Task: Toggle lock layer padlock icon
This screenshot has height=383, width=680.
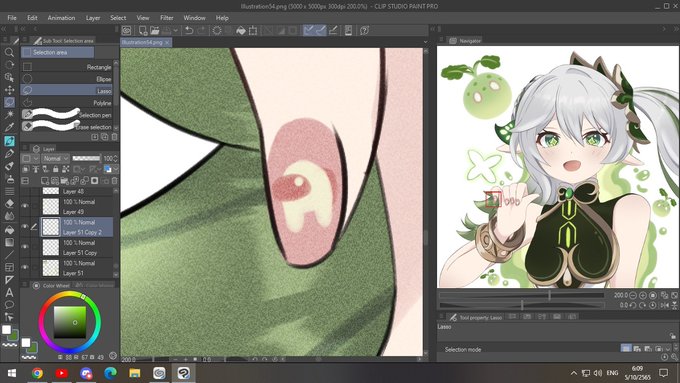Action: pyautogui.click(x=56, y=169)
